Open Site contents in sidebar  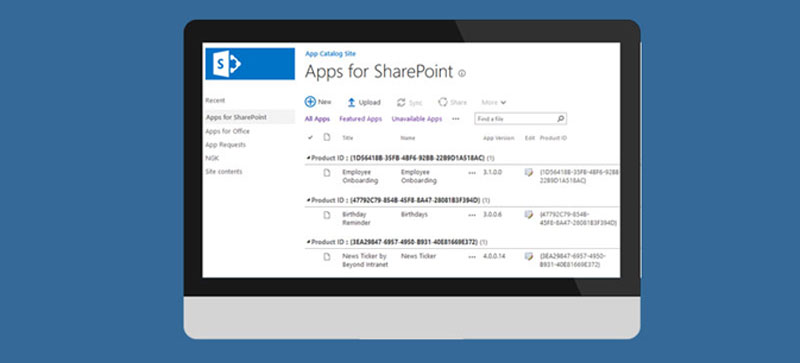coord(223,172)
